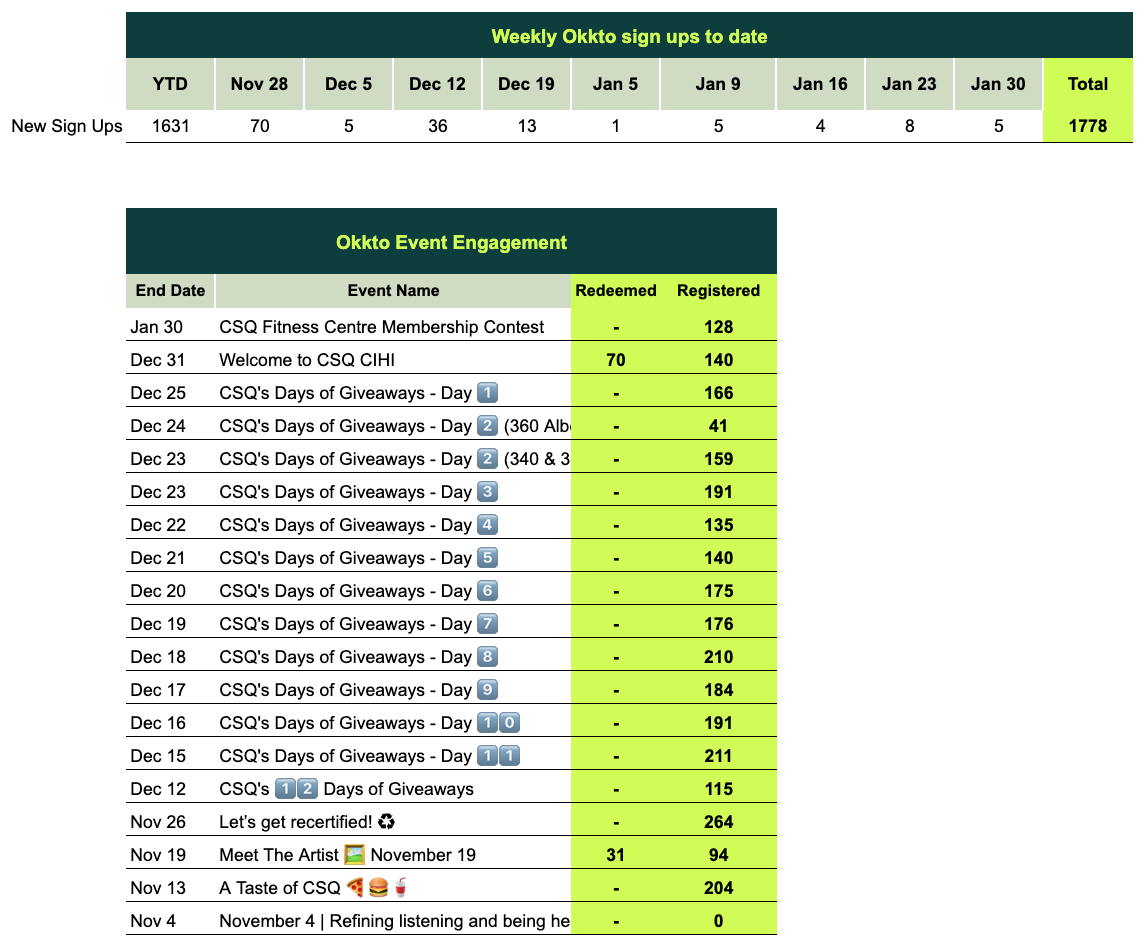Click the Okkto Event Engagement title
The height and width of the screenshot is (942, 1145).
(x=451, y=242)
